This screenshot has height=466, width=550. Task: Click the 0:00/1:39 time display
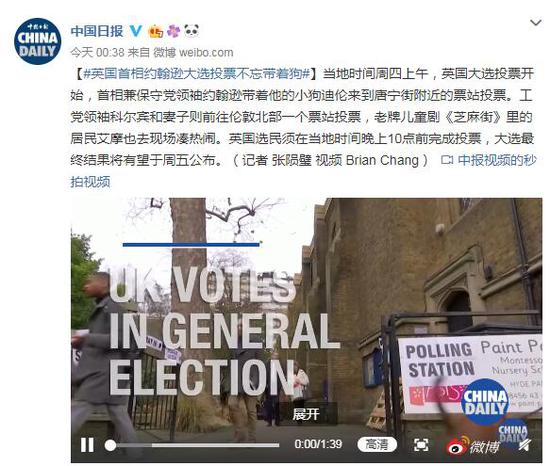(x=318, y=445)
